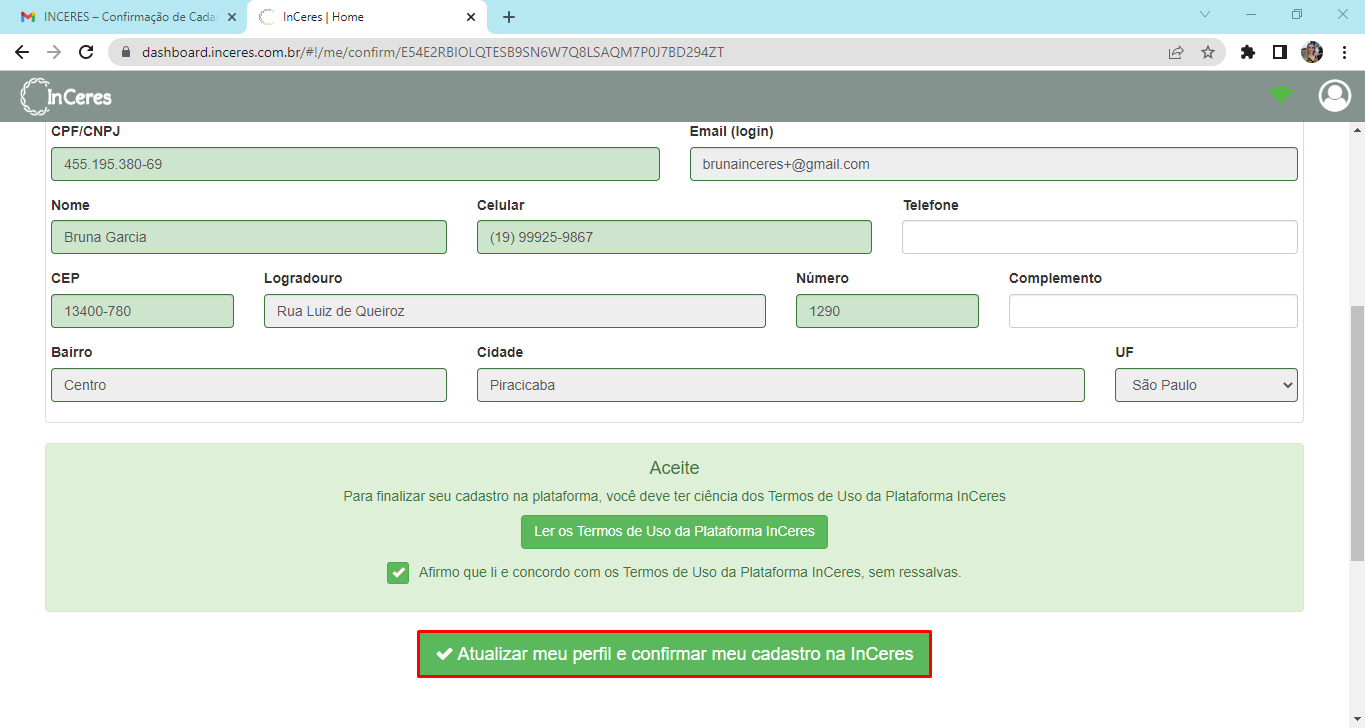
Task: Toggle the Chrome side panel icon
Action: click(x=1279, y=52)
